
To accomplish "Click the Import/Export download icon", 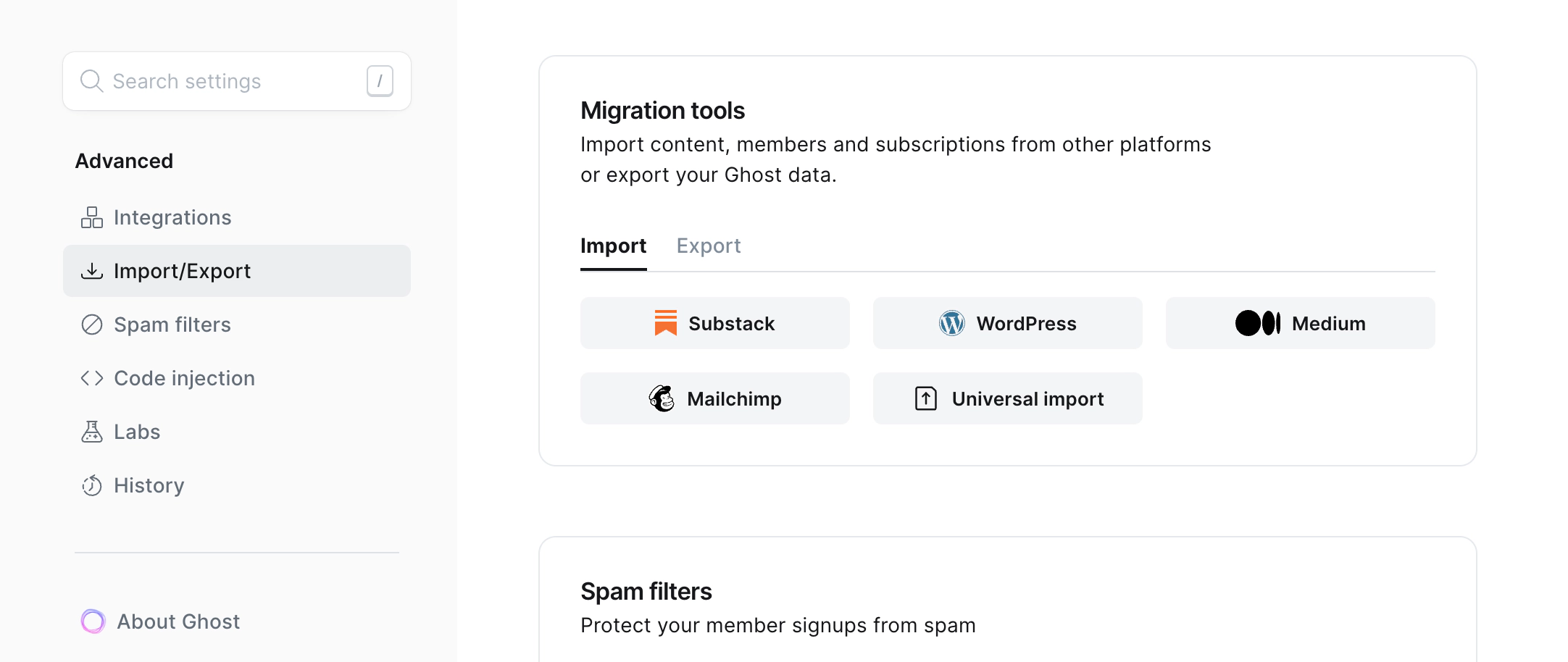I will click(x=92, y=271).
